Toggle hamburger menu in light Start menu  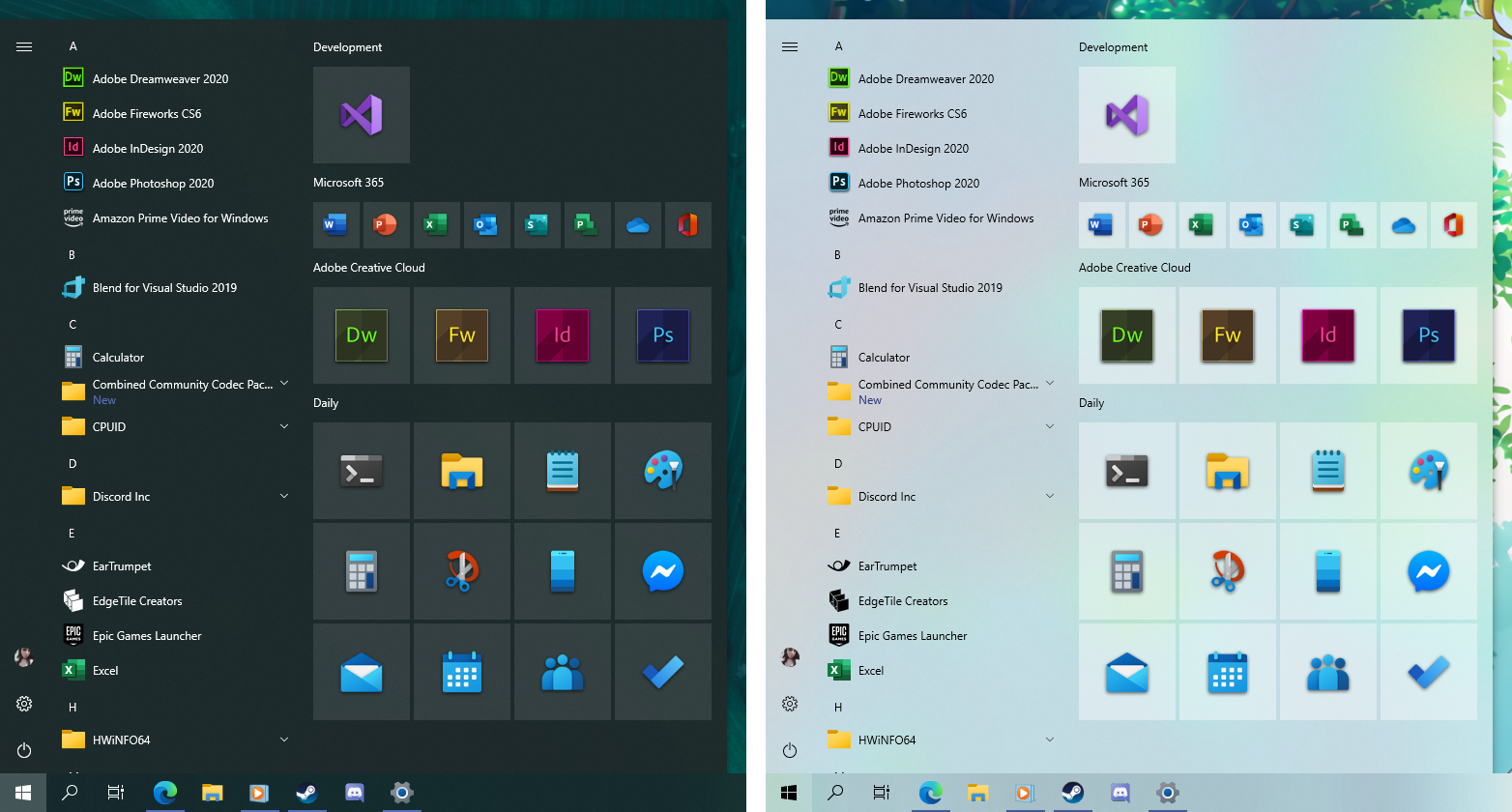click(x=790, y=46)
